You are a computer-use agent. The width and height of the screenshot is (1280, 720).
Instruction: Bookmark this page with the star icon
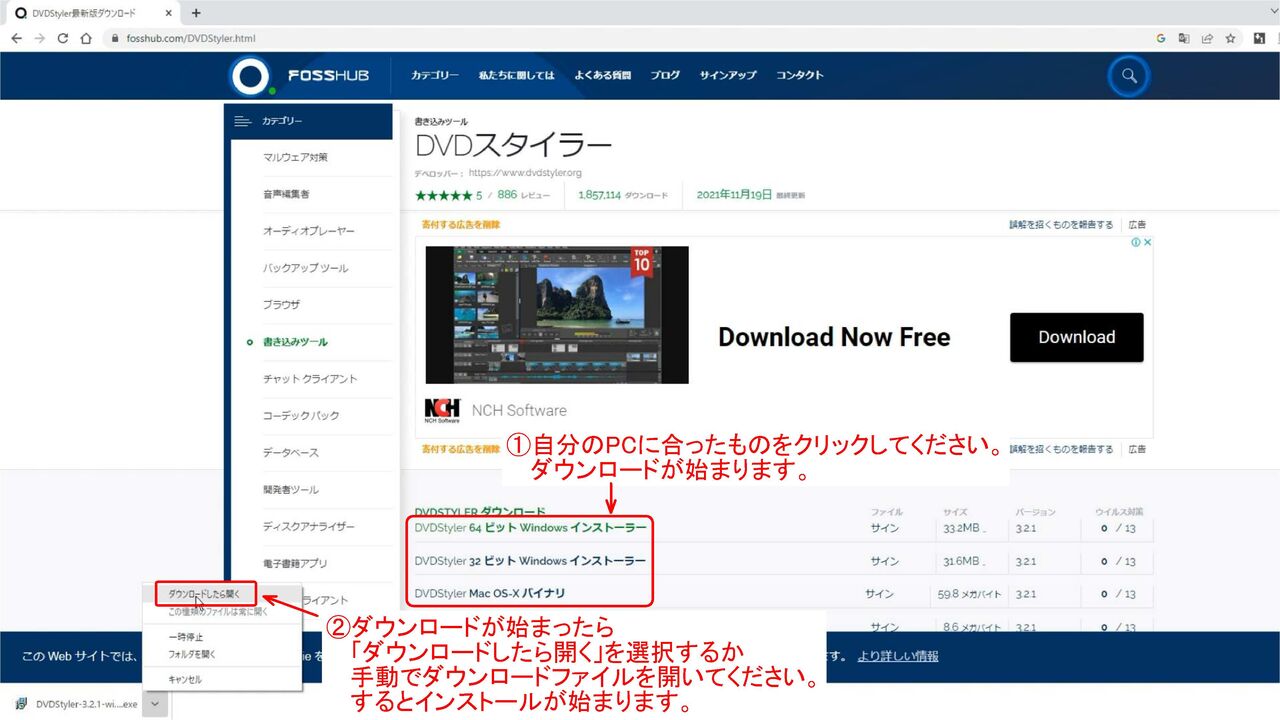[1231, 38]
